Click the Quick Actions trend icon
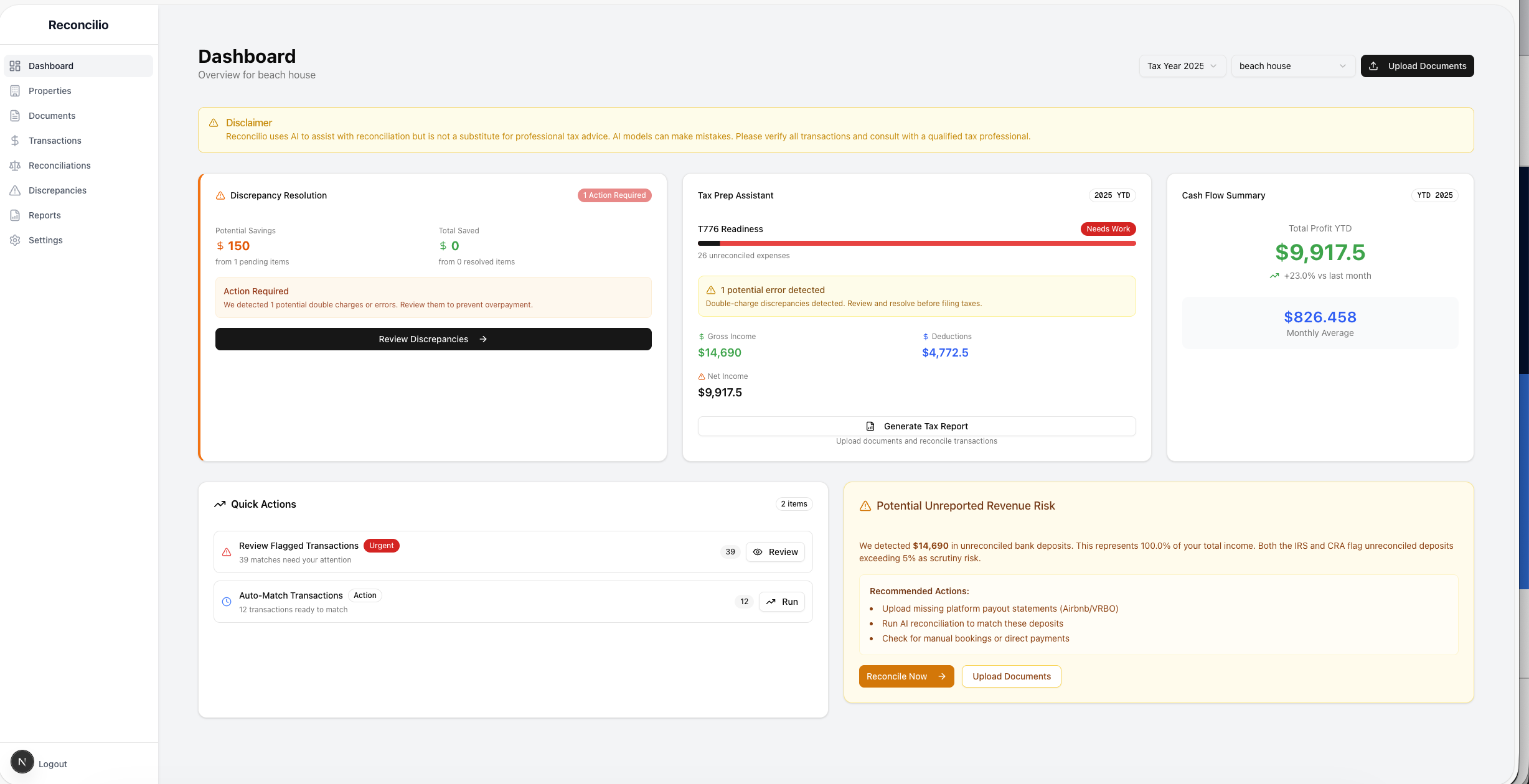The width and height of the screenshot is (1529, 784). (220, 504)
